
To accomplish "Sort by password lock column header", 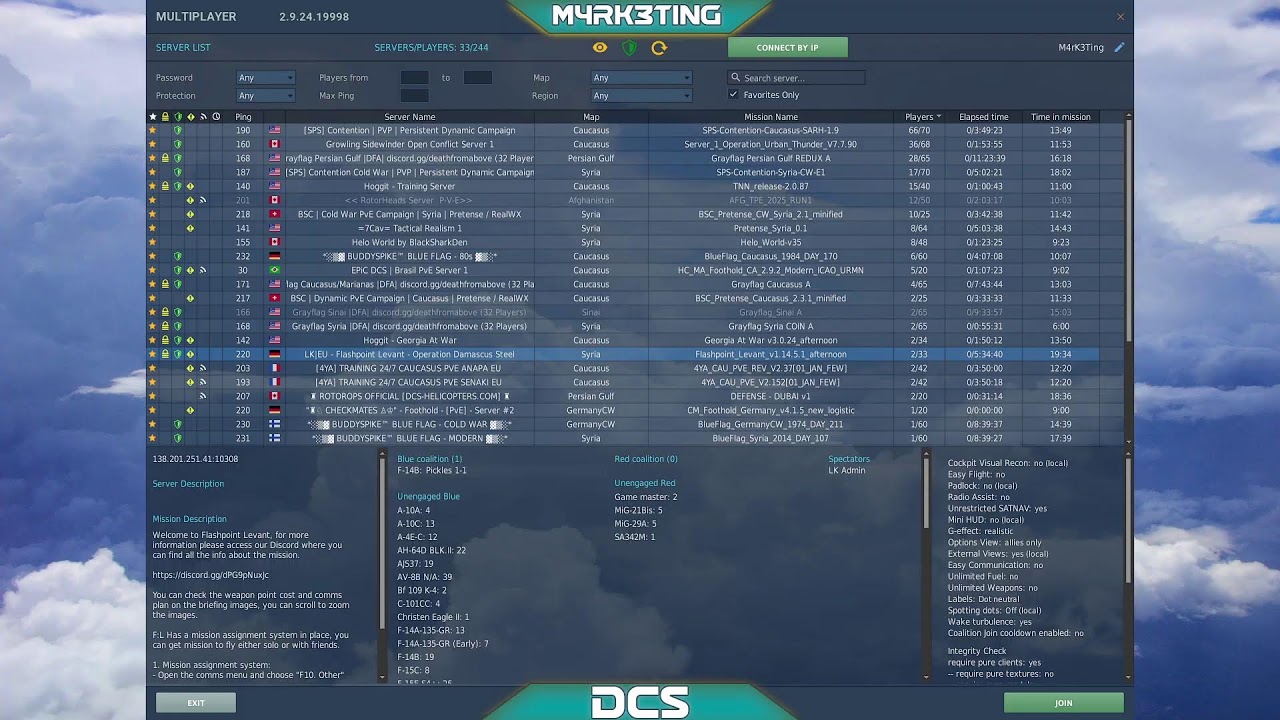I will [x=166, y=117].
